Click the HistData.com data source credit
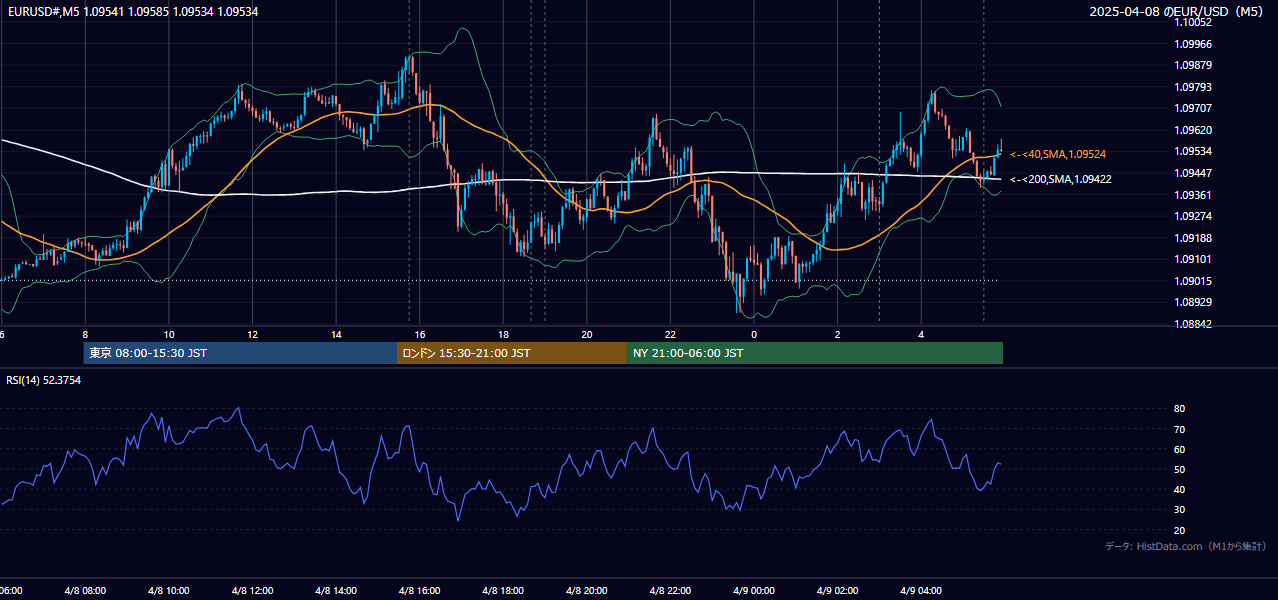This screenshot has width=1278, height=600. [1186, 546]
